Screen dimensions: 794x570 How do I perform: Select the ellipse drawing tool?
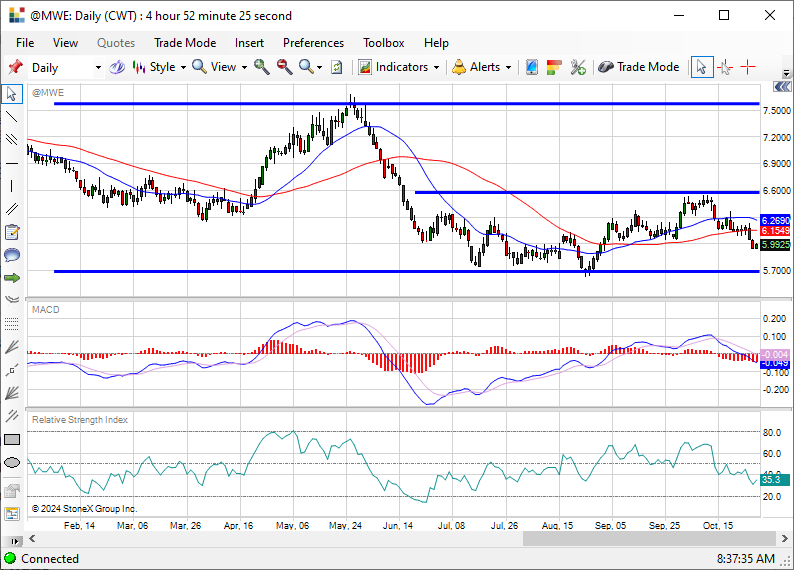tap(12, 462)
